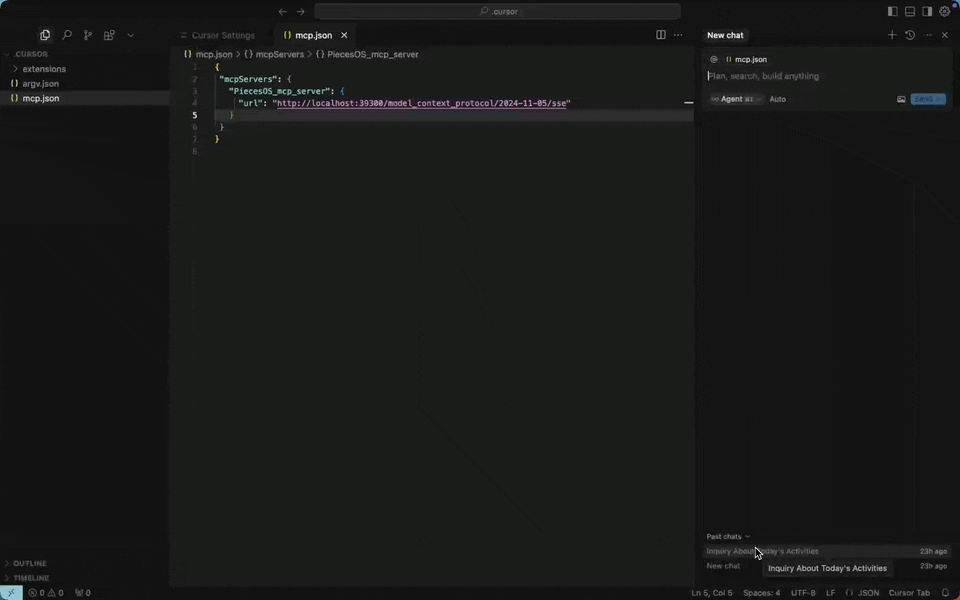Click the Send button
The image size is (960, 600).
point(928,99)
